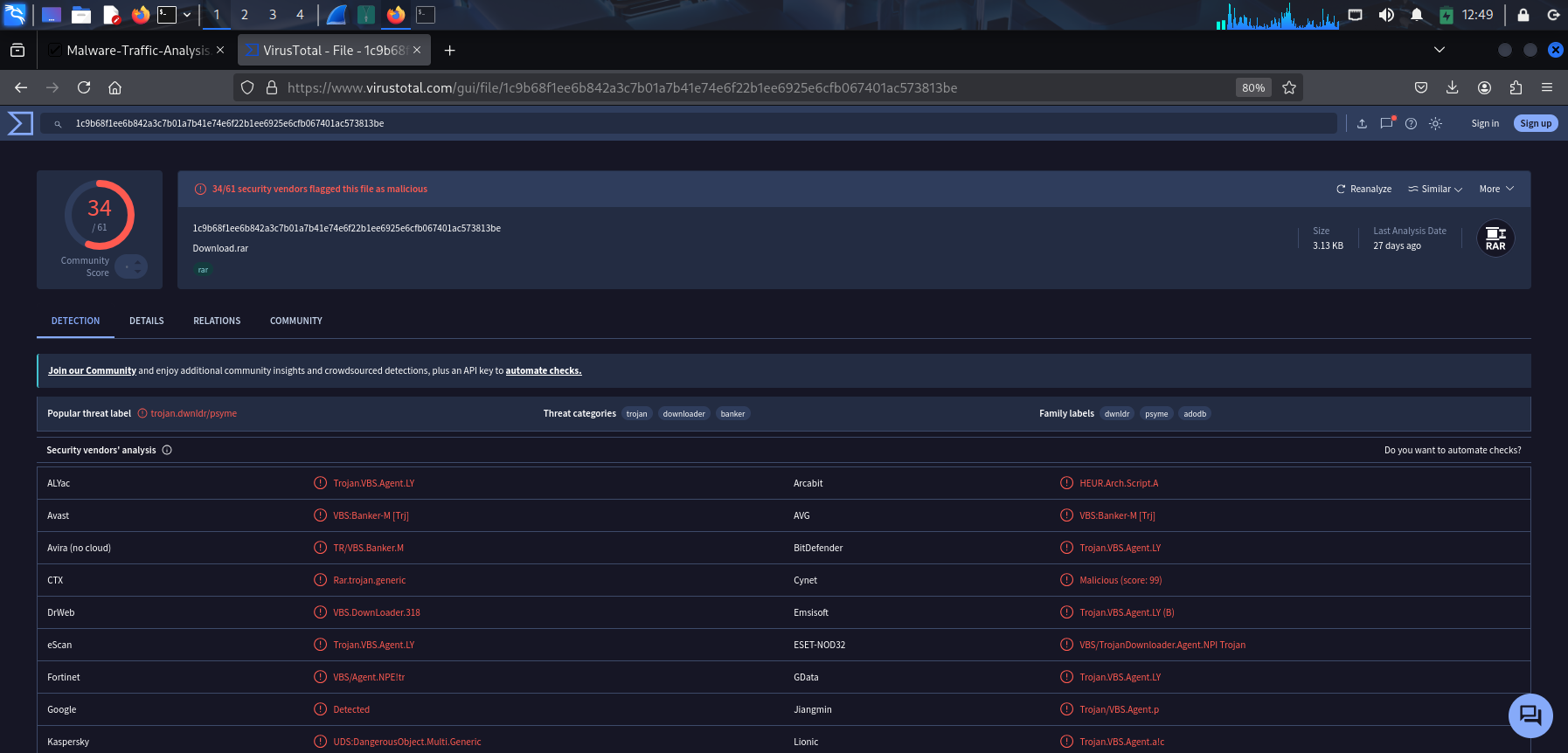Open the VirusTotal chat bubble widget
Viewport: 1568px width, 753px height.
(1530, 715)
